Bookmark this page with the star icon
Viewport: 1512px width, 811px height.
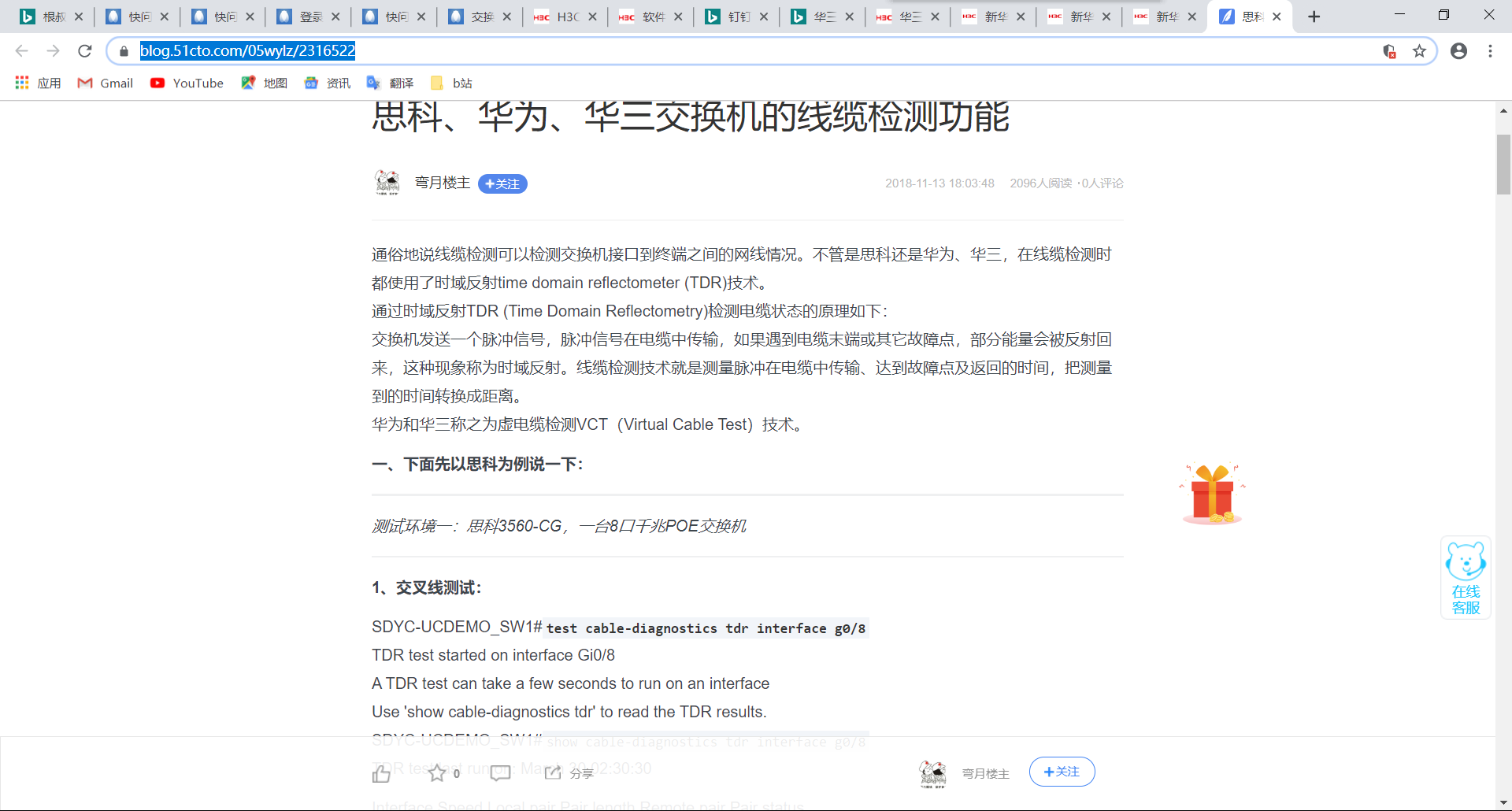1419,51
